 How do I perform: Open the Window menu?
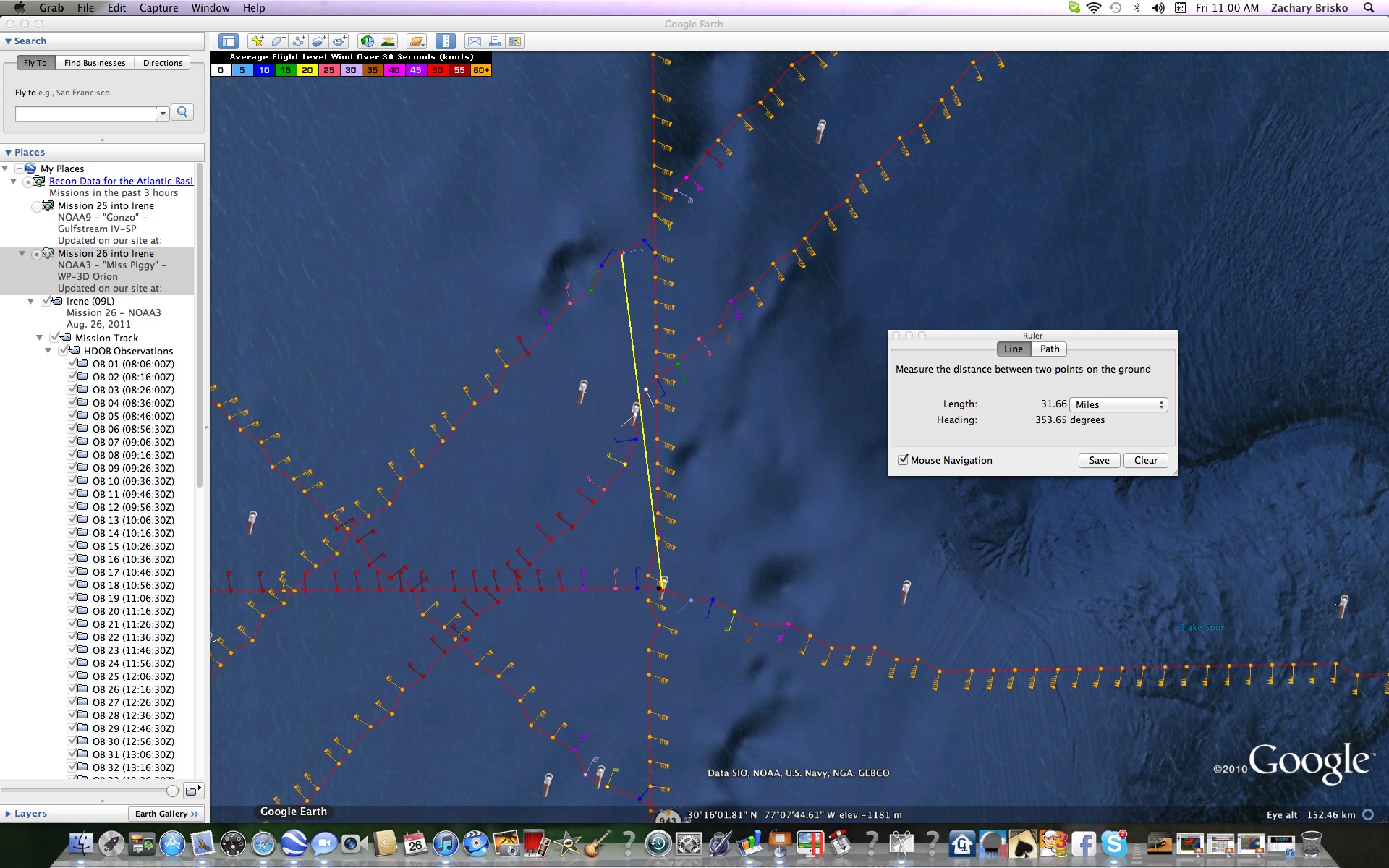(x=211, y=7)
